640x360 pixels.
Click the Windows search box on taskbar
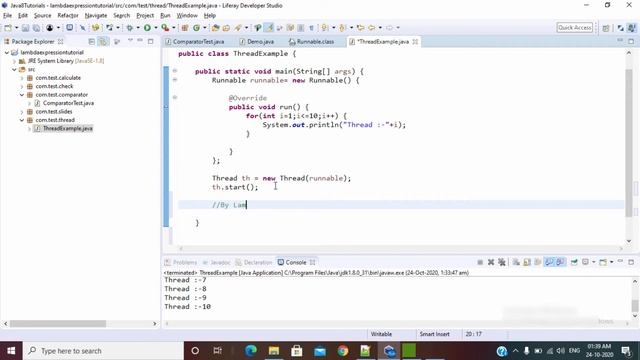(x=104, y=351)
